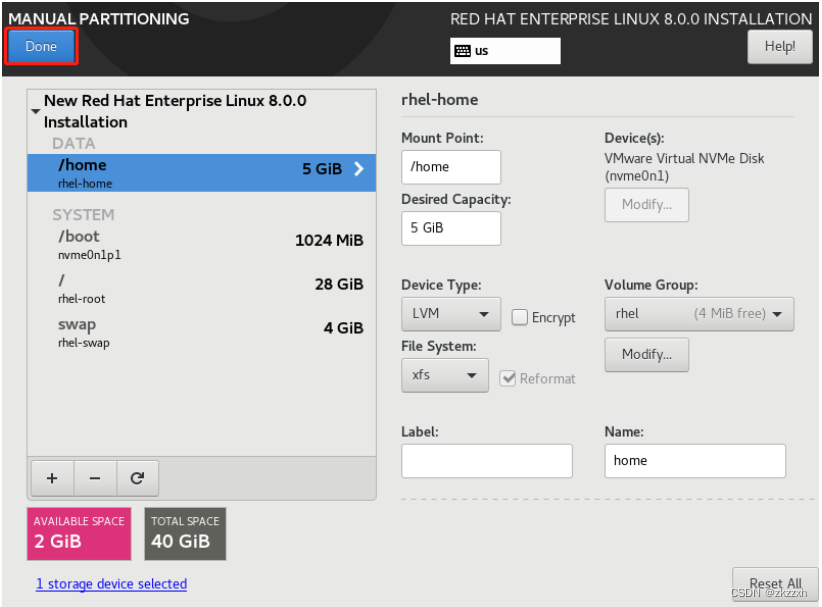Click the Done button
This screenshot has width=822, height=607.
[x=41, y=46]
